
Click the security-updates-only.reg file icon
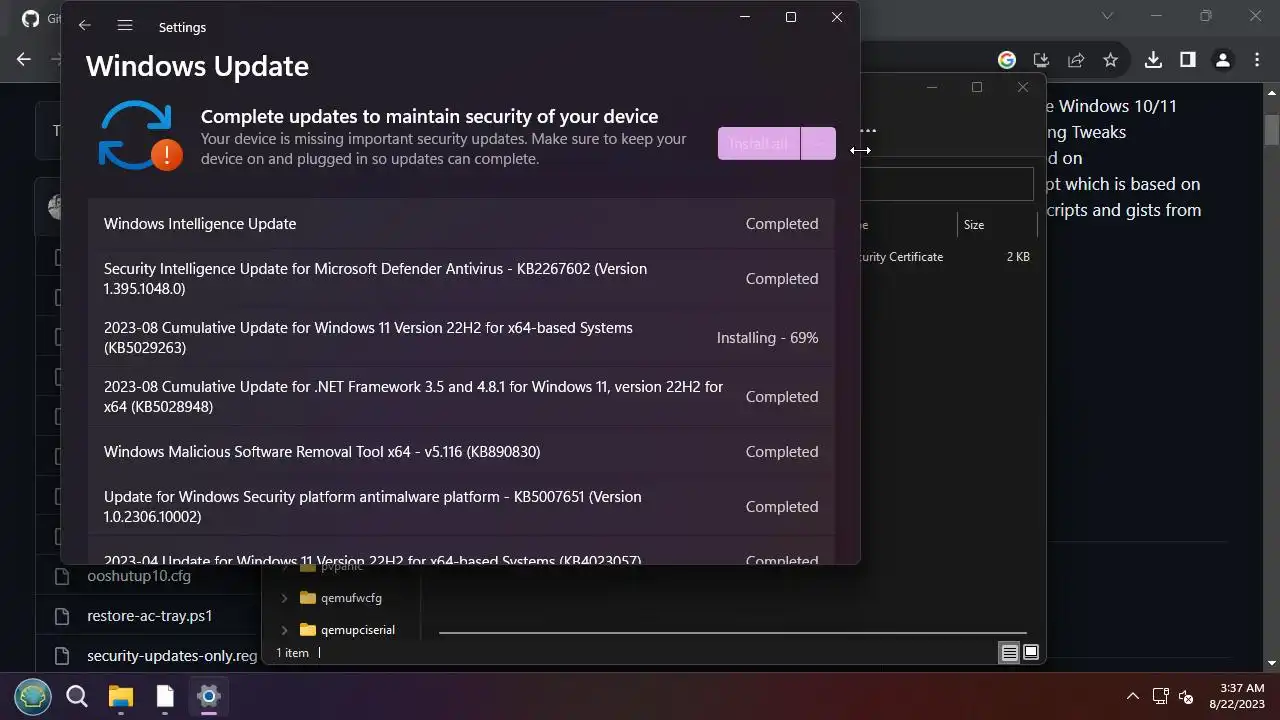point(63,656)
